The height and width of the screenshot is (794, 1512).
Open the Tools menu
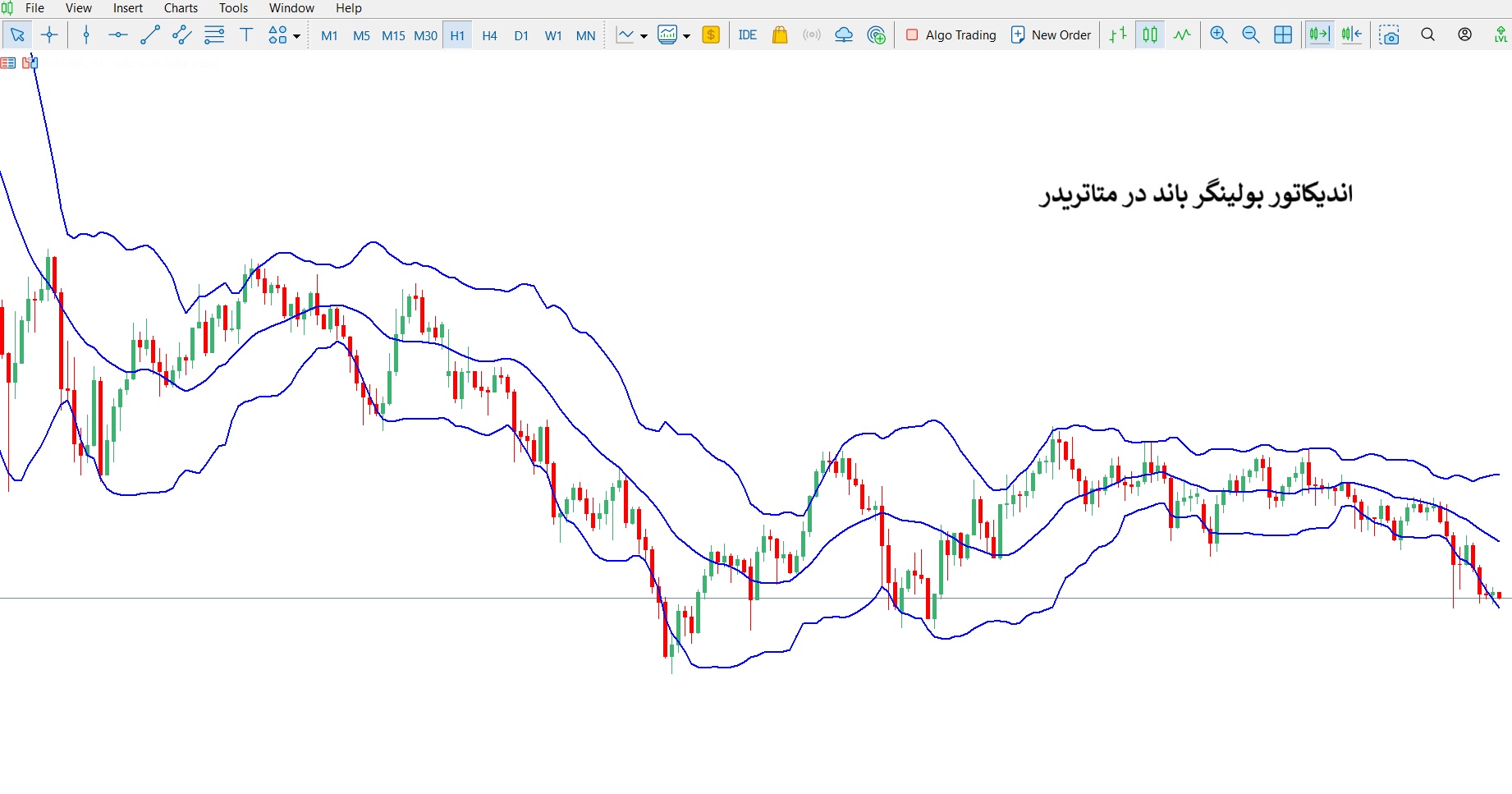pos(234,8)
